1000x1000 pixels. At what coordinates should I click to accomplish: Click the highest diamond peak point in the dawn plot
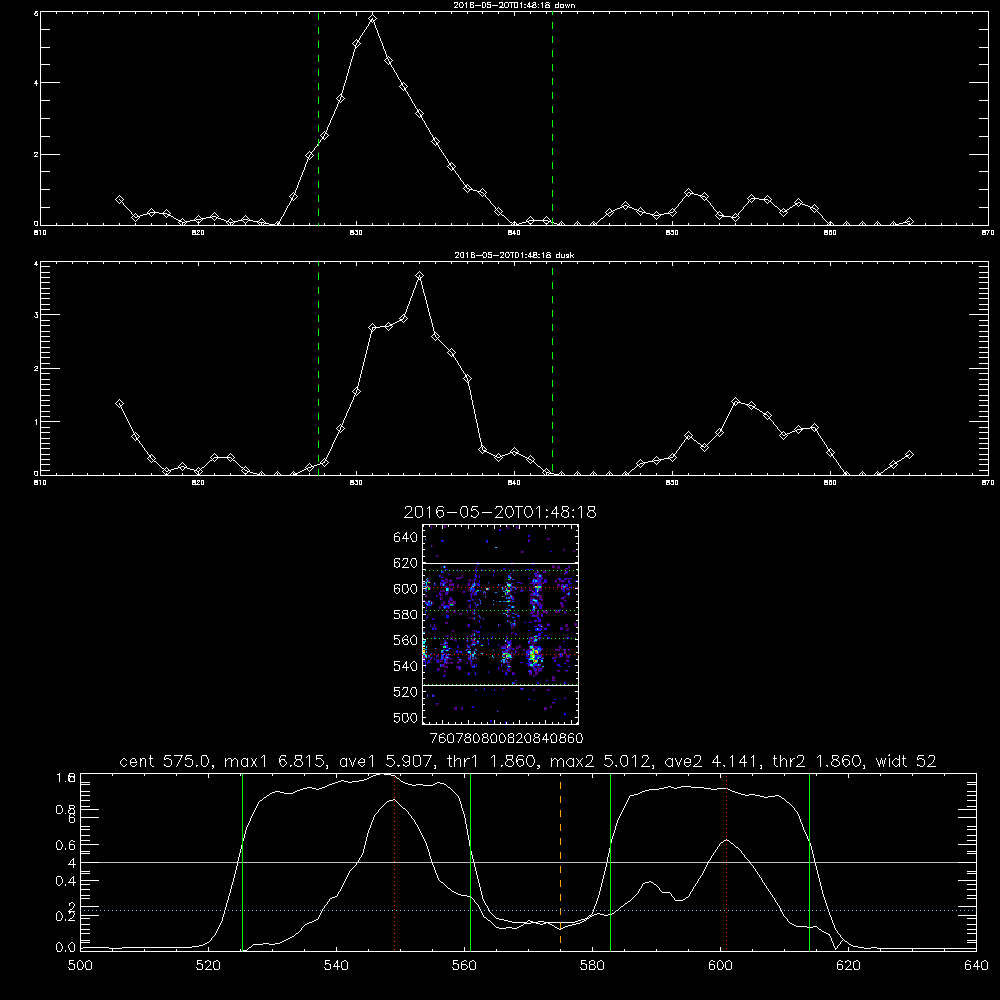pos(372,19)
